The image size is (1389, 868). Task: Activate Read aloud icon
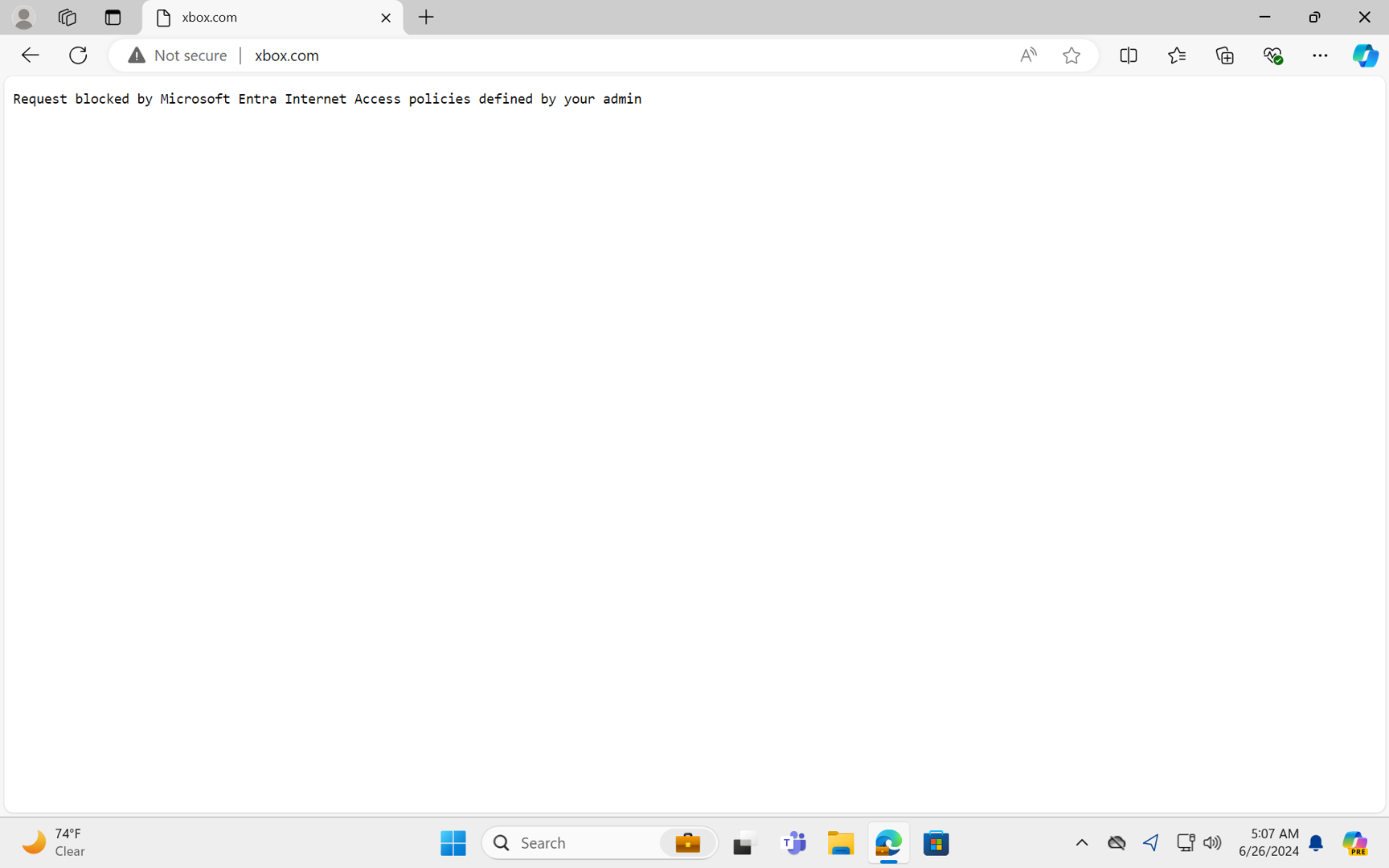coord(1028,55)
